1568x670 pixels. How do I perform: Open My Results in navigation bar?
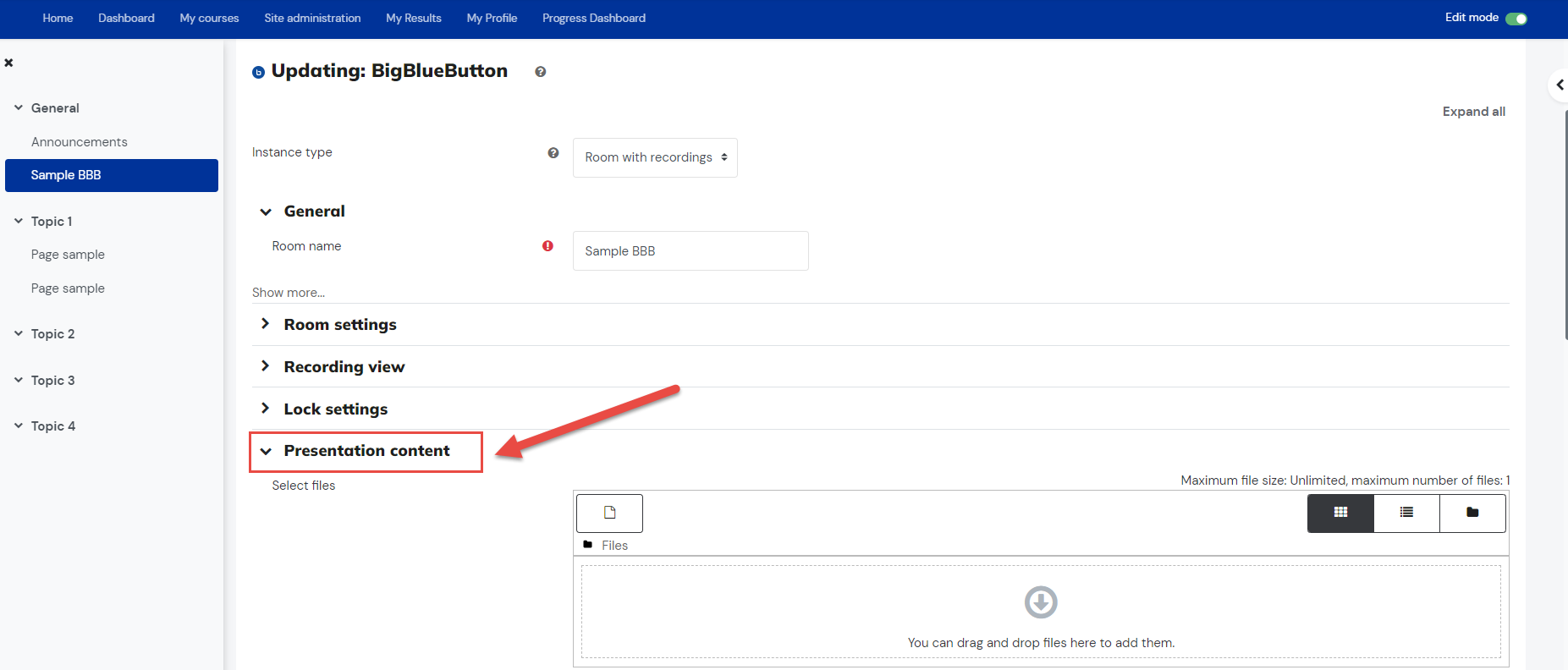coord(414,18)
